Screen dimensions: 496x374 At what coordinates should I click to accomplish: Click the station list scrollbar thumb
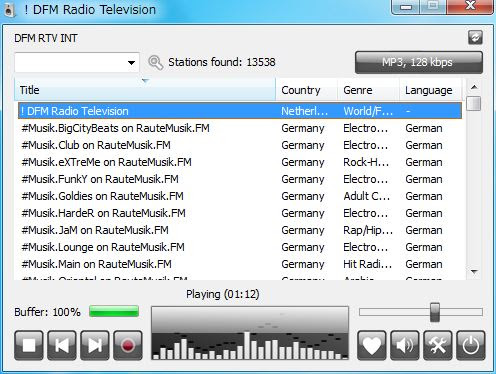click(474, 103)
